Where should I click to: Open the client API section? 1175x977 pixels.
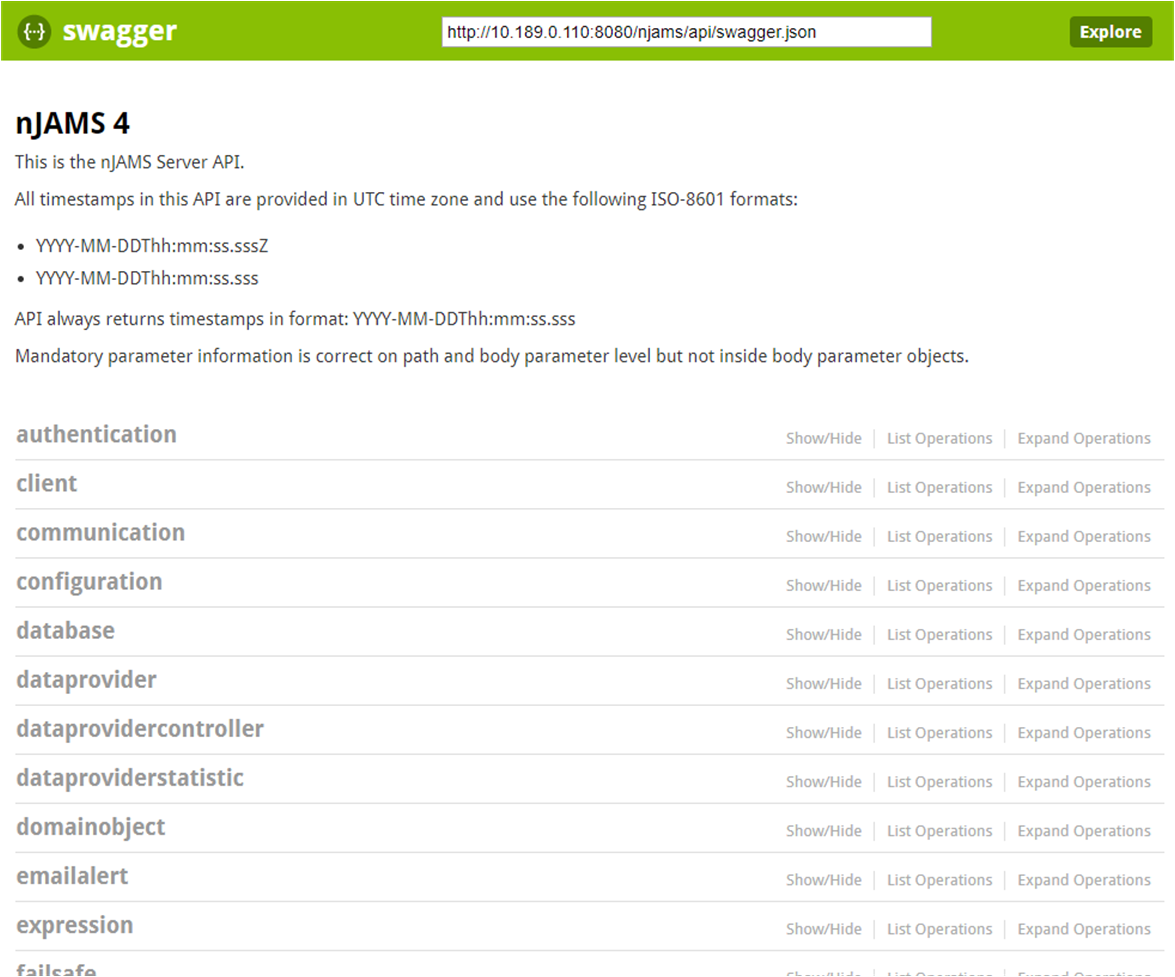tap(46, 484)
